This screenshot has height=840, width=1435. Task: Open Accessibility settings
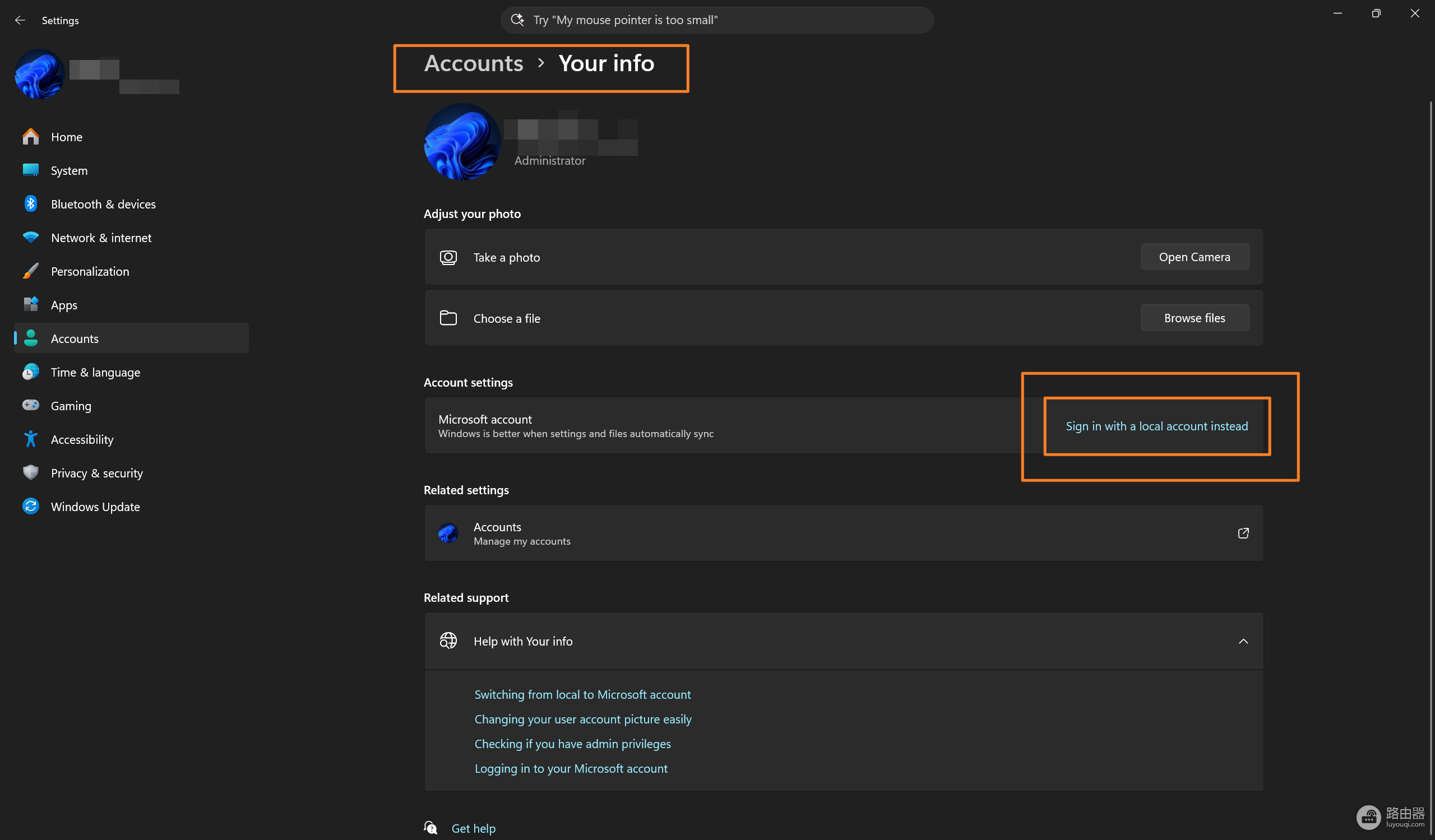pos(132,439)
